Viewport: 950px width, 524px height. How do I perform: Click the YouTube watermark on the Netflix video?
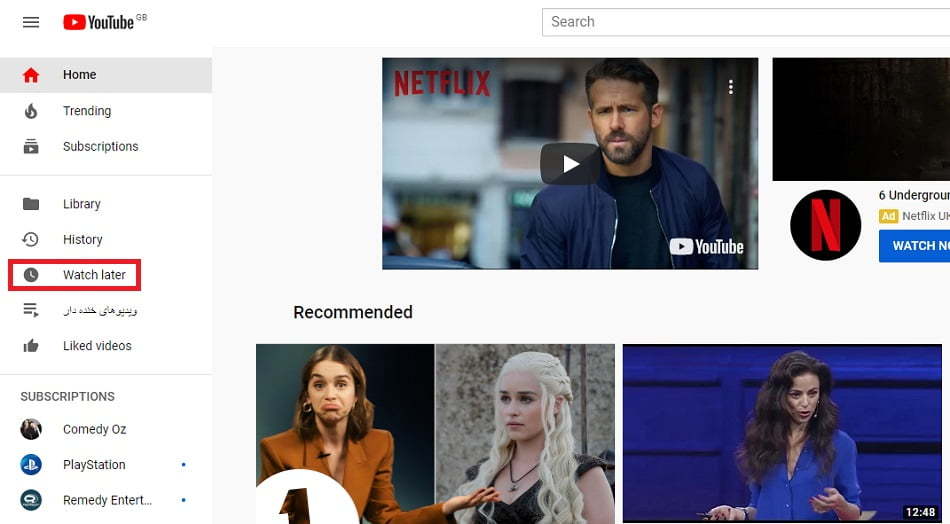(706, 247)
